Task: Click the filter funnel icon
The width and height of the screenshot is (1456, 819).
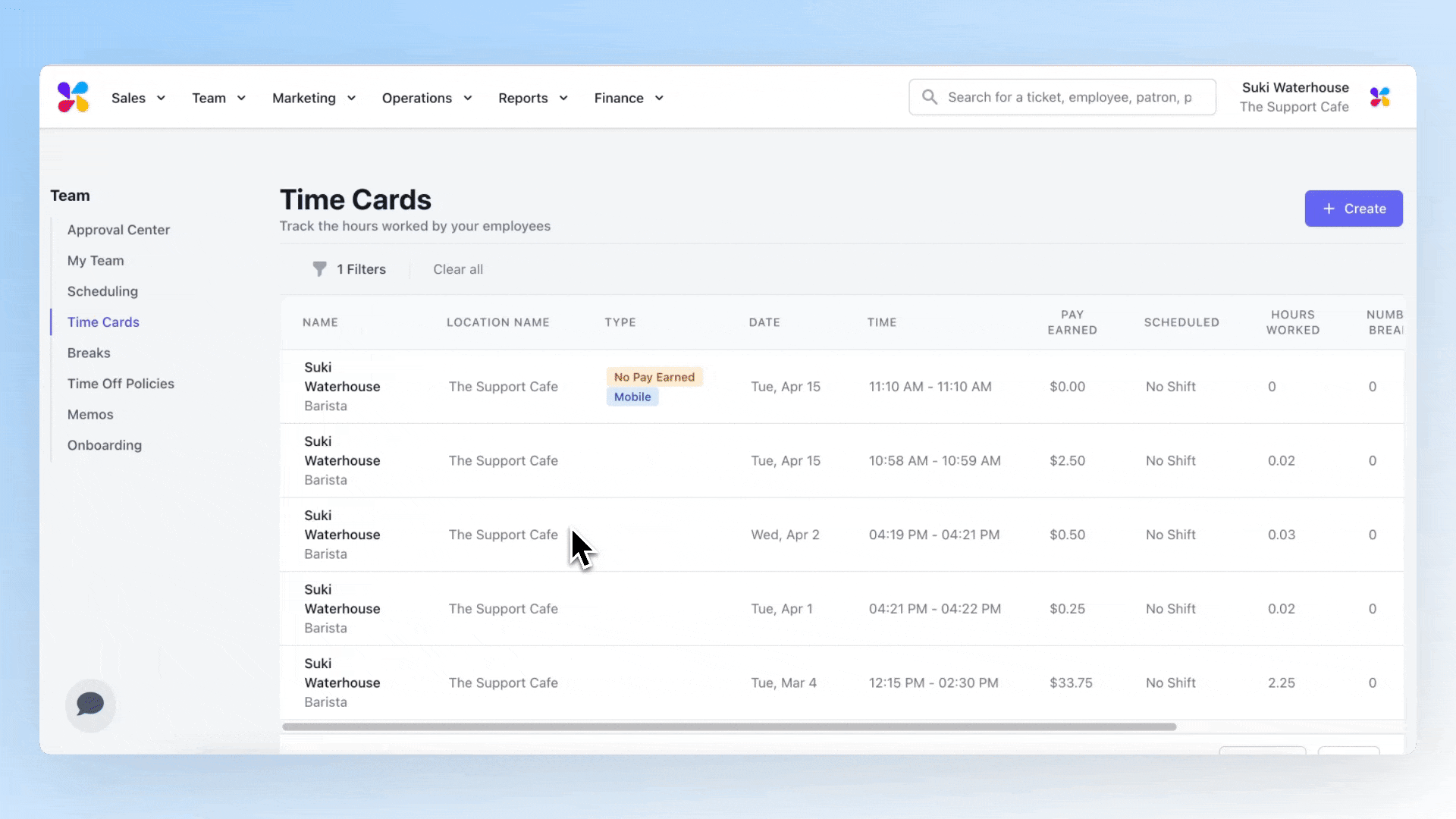Action: click(319, 269)
